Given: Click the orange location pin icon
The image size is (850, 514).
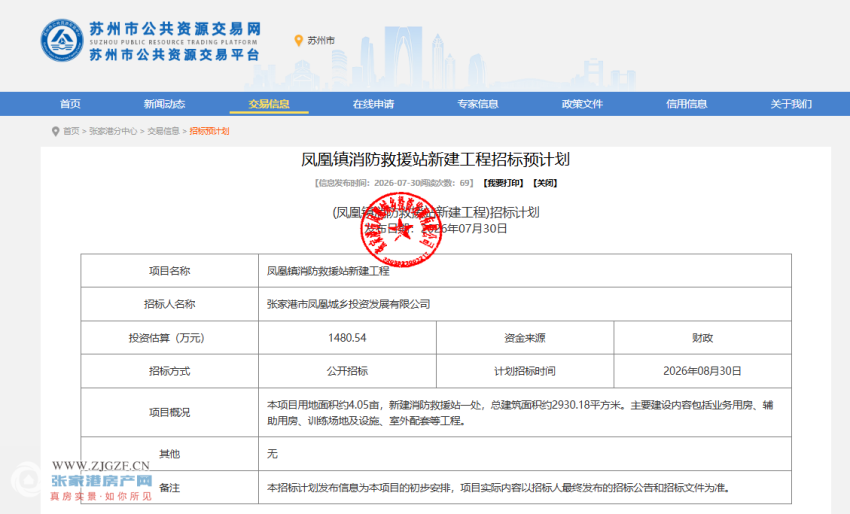Looking at the screenshot, I should coord(298,41).
